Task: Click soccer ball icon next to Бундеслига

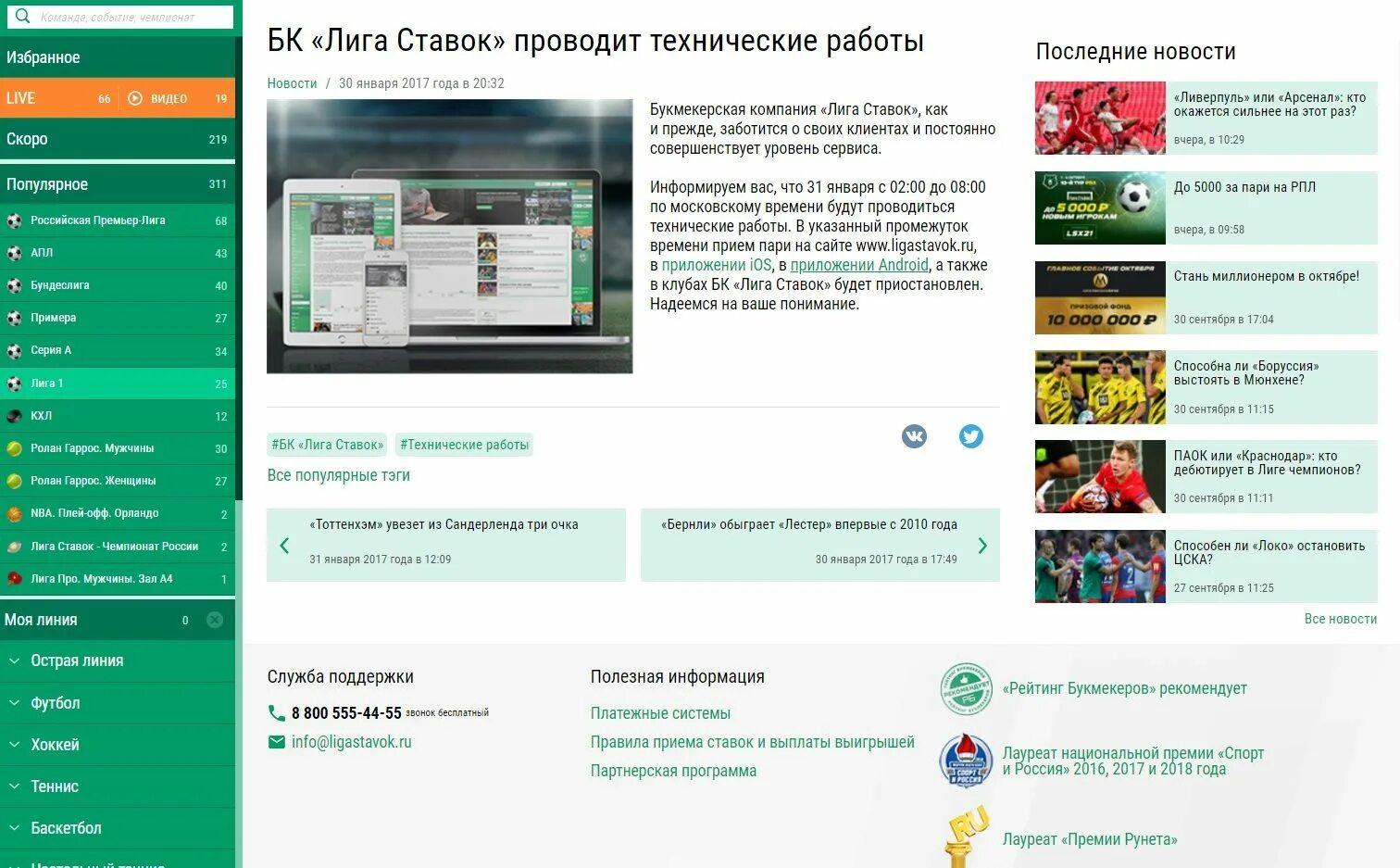Action: click(14, 285)
